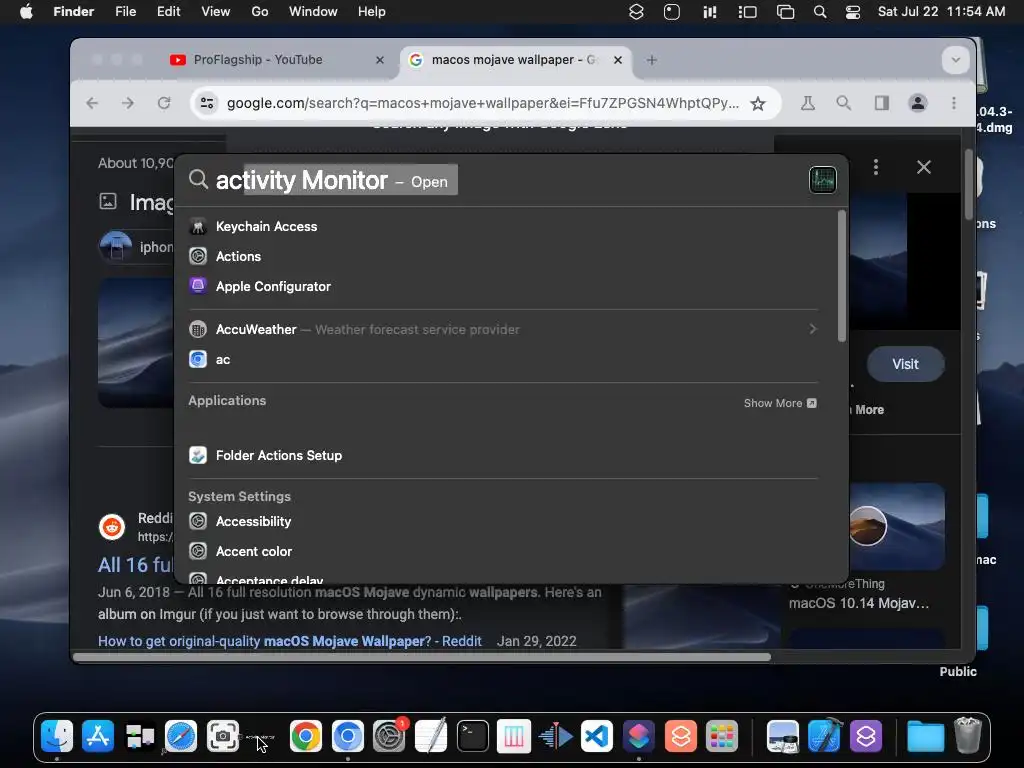
Task: Open Xcode hammer icon in Dock
Action: (824, 736)
